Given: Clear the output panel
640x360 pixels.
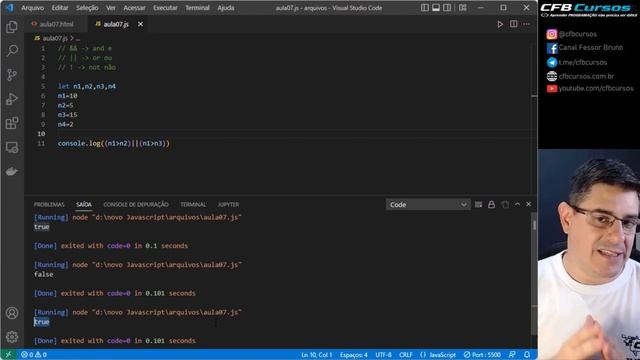Looking at the screenshot, I should tap(478, 204).
